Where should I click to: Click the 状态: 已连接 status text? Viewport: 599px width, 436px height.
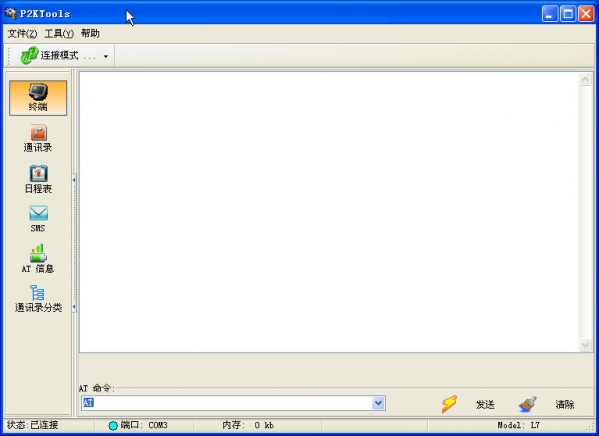pyautogui.click(x=32, y=425)
